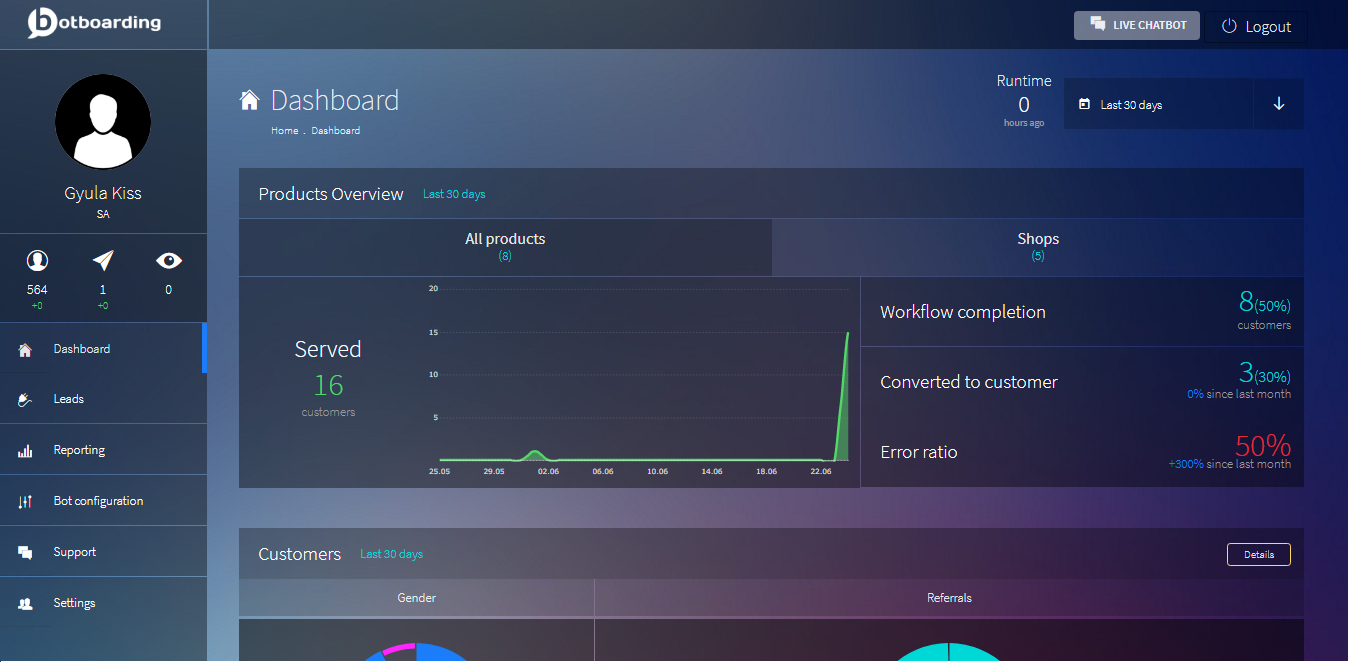This screenshot has width=1348, height=662.
Task: Click the calendar icon in date range selector
Action: click(x=1084, y=104)
